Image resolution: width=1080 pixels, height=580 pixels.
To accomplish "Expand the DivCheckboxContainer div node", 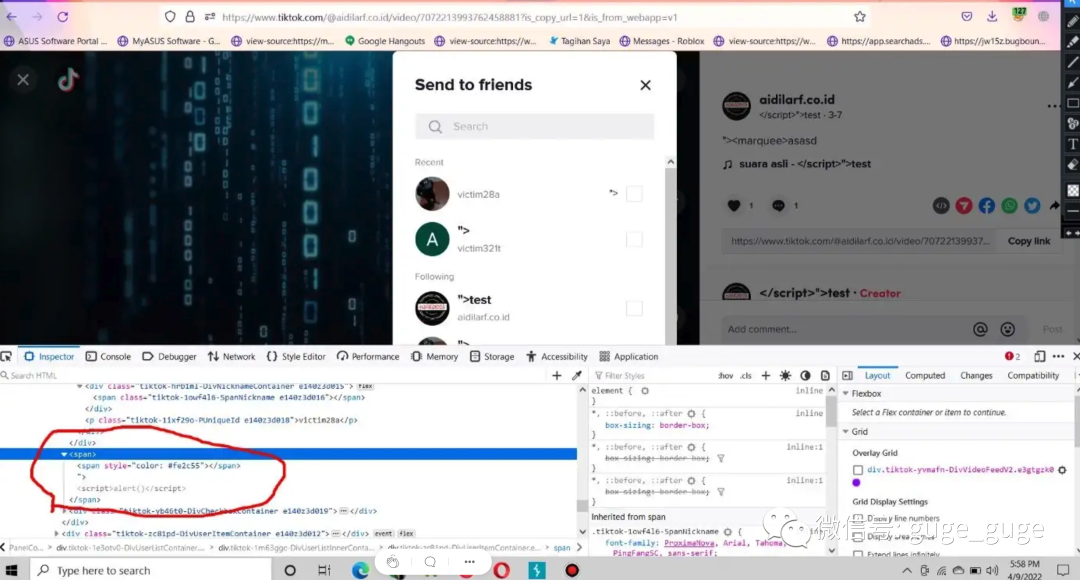I will 64,511.
